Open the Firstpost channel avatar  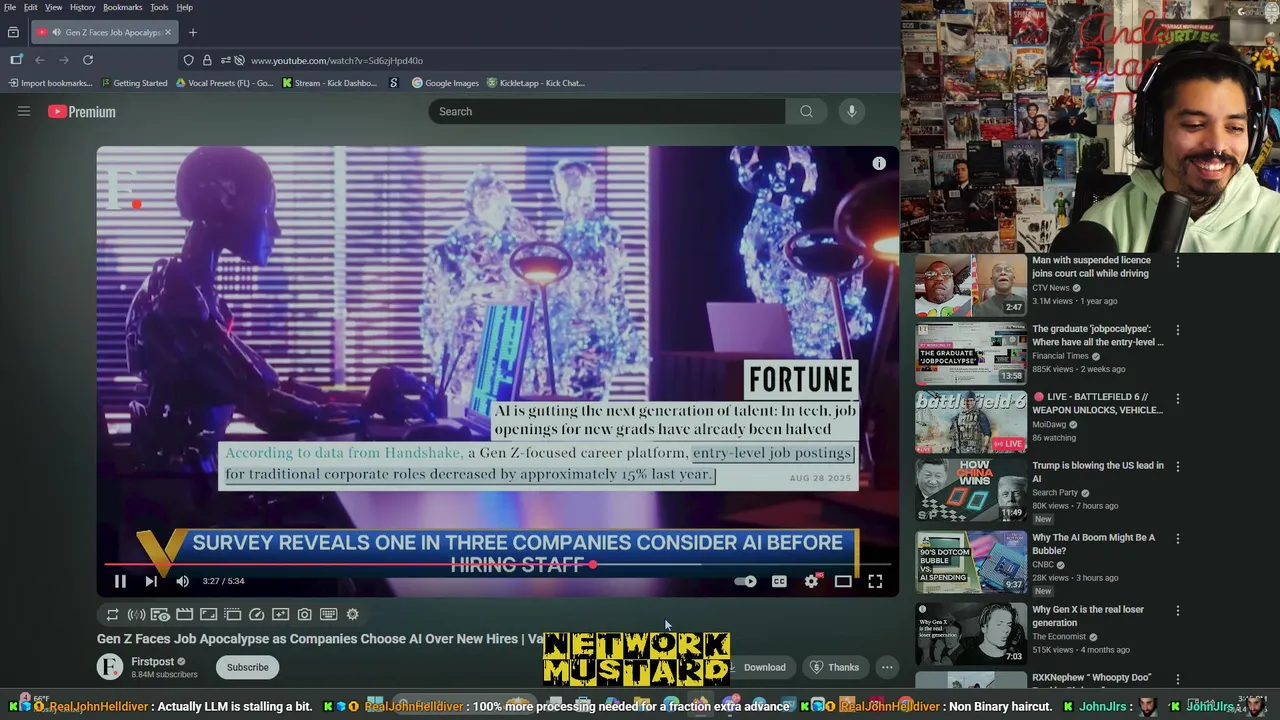(110, 667)
